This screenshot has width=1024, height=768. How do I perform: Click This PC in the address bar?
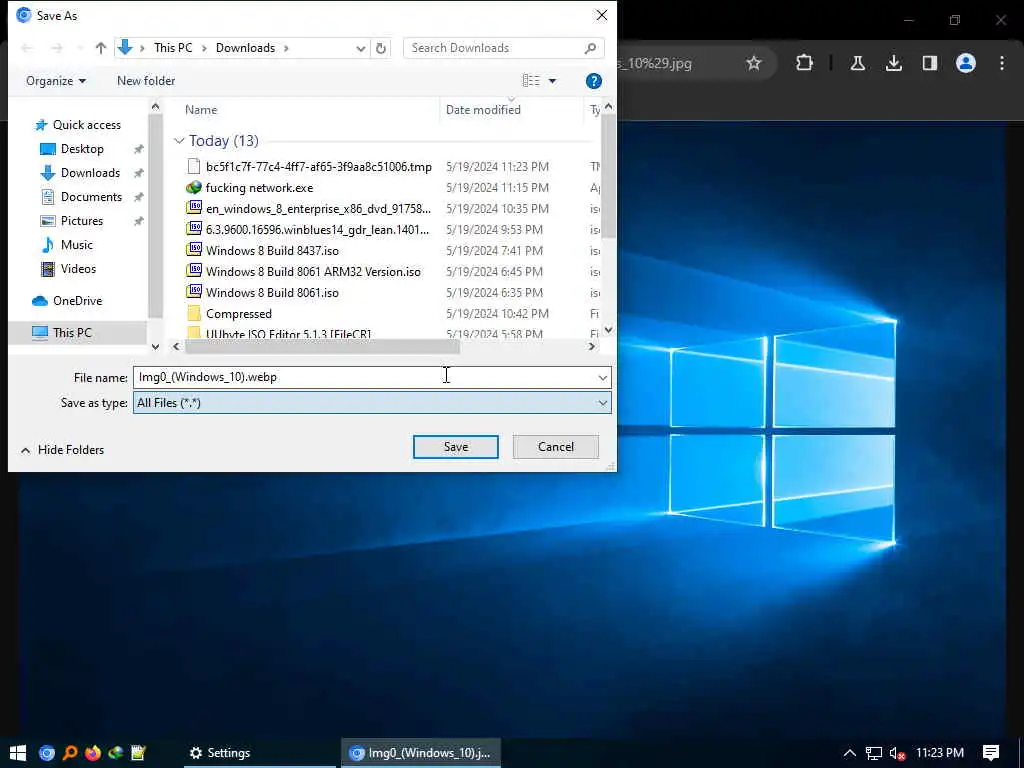[173, 48]
